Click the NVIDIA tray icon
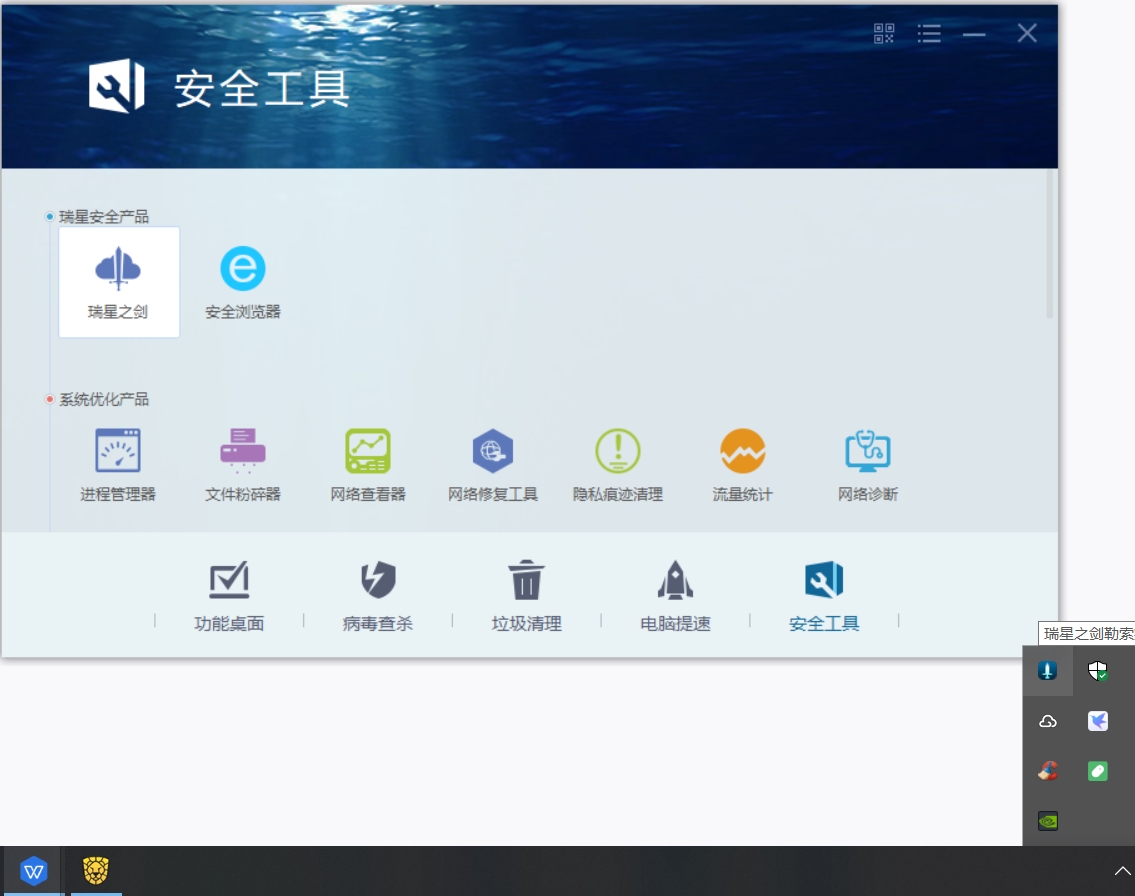 tap(1047, 821)
